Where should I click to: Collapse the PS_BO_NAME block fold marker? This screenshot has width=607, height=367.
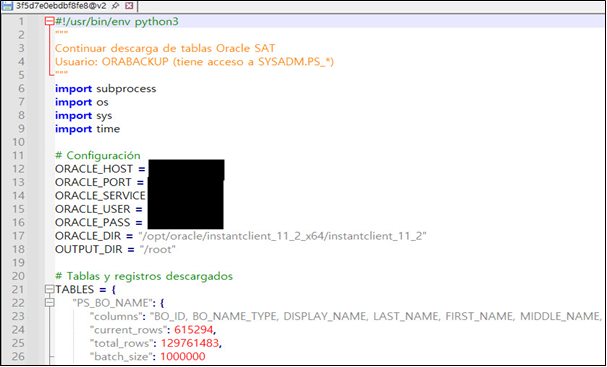50,303
